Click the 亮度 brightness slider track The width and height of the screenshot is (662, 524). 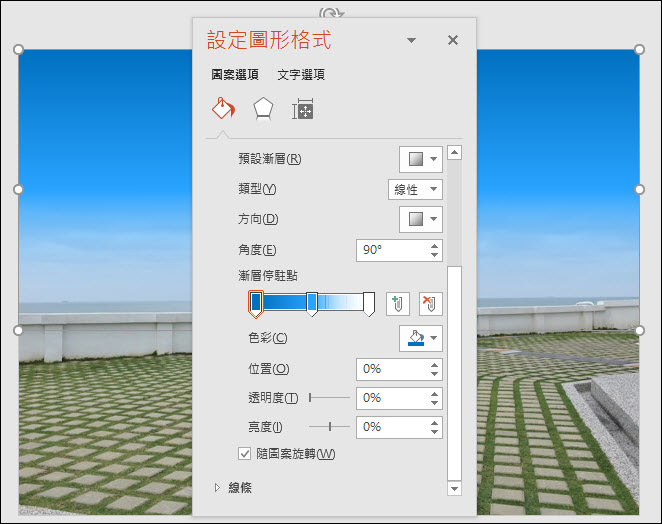(330, 427)
